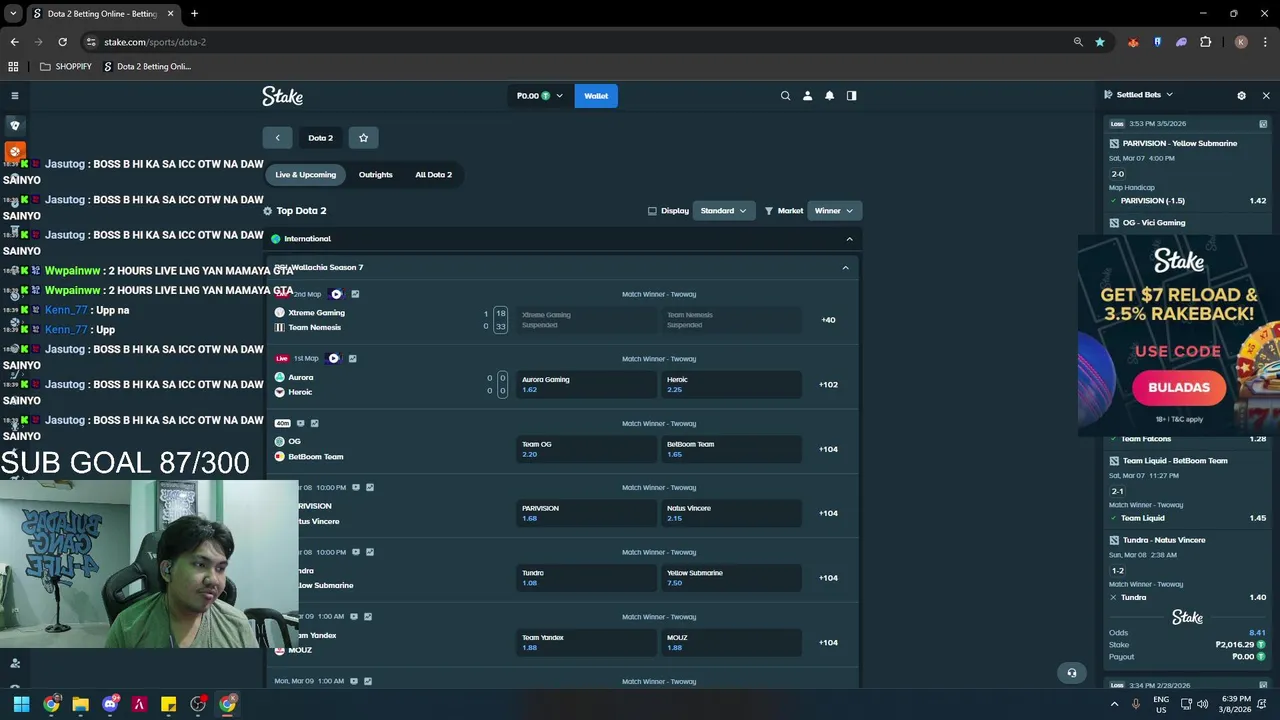Open Chrome apps grid in bookmarks bar
The height and width of the screenshot is (720, 1280).
pos(13,67)
